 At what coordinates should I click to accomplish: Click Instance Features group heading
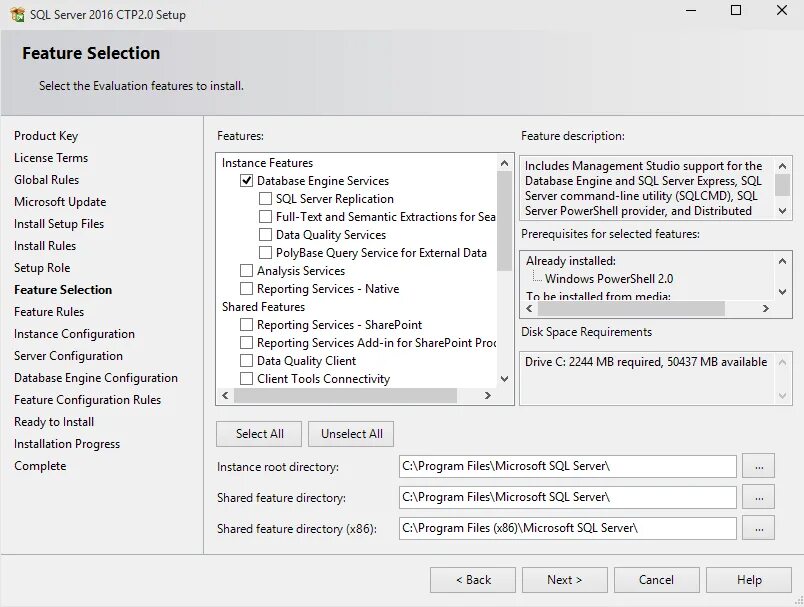coord(267,163)
